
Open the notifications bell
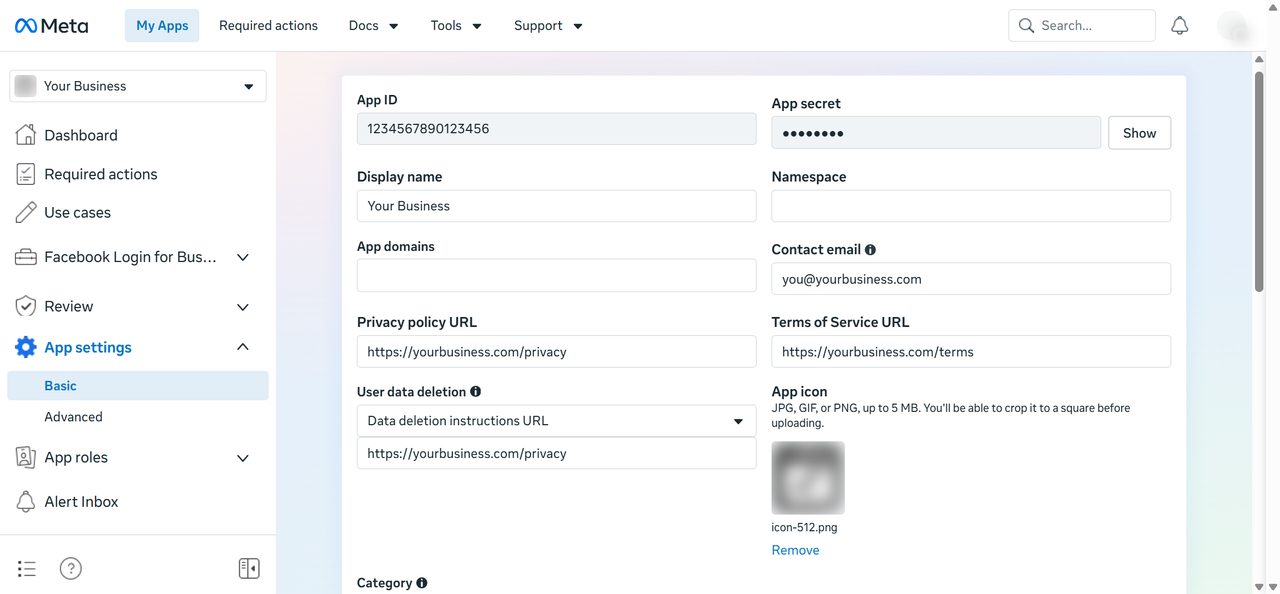point(1180,26)
